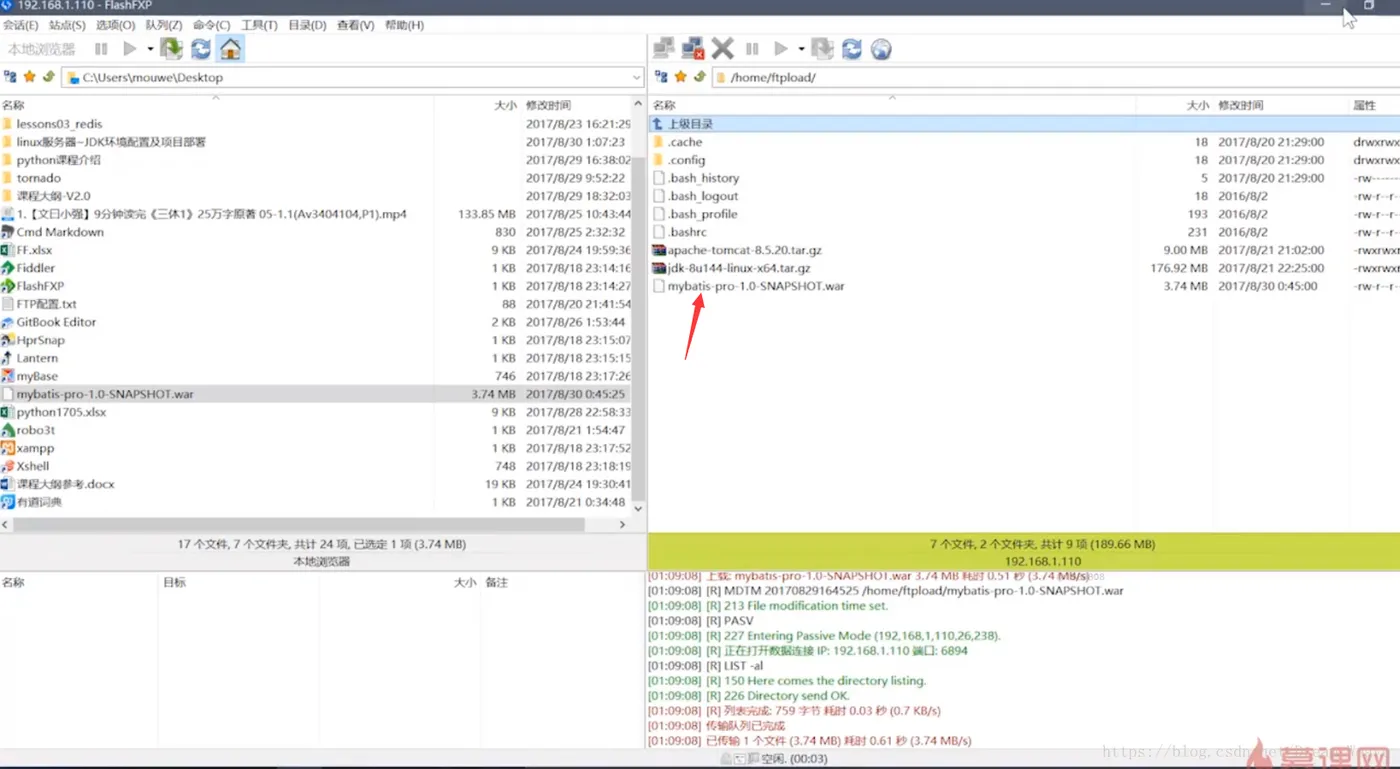Show remote folder tree icon
The width and height of the screenshot is (1400, 769).
tap(661, 77)
